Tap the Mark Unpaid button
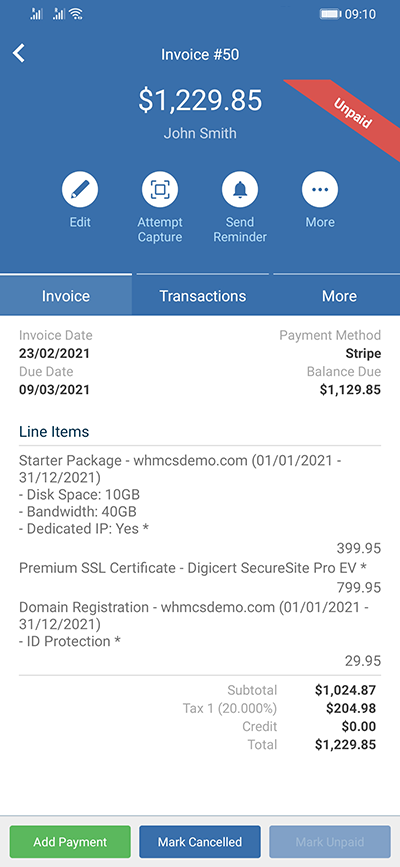 pyautogui.click(x=330, y=842)
